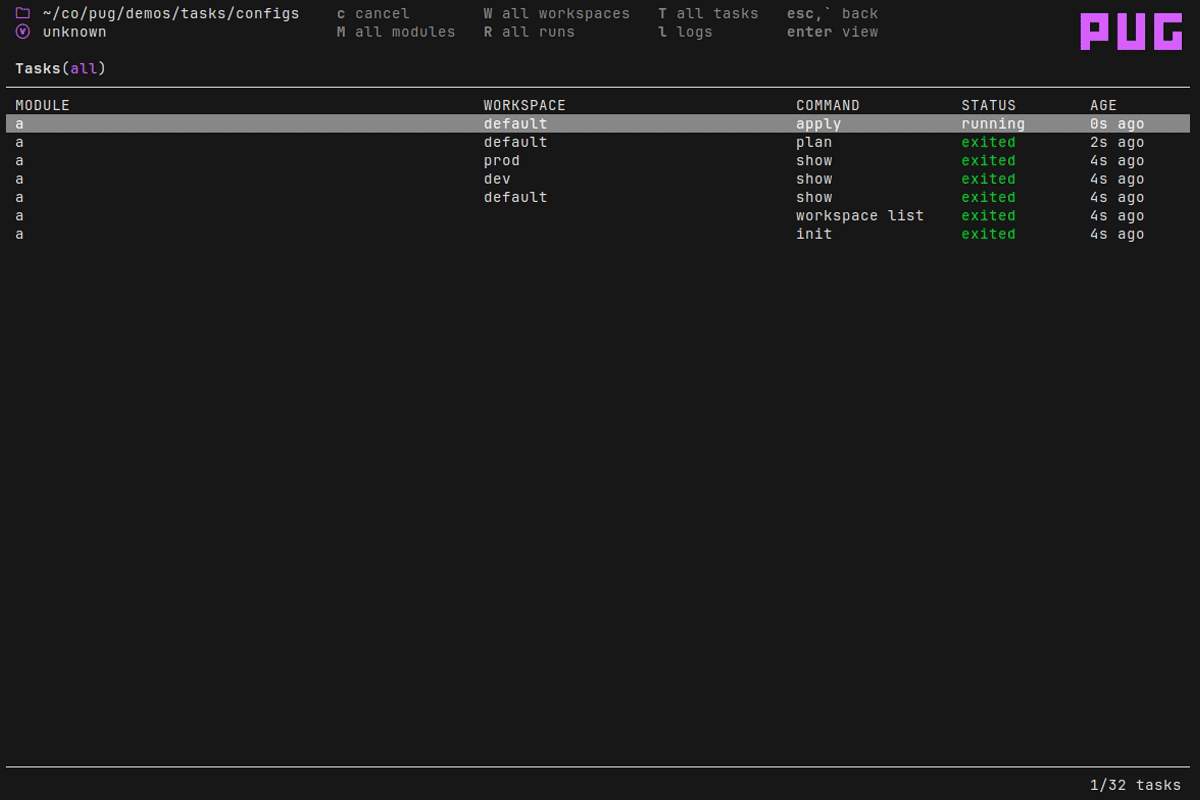
Task: Click the AGE column header
Action: point(1103,105)
